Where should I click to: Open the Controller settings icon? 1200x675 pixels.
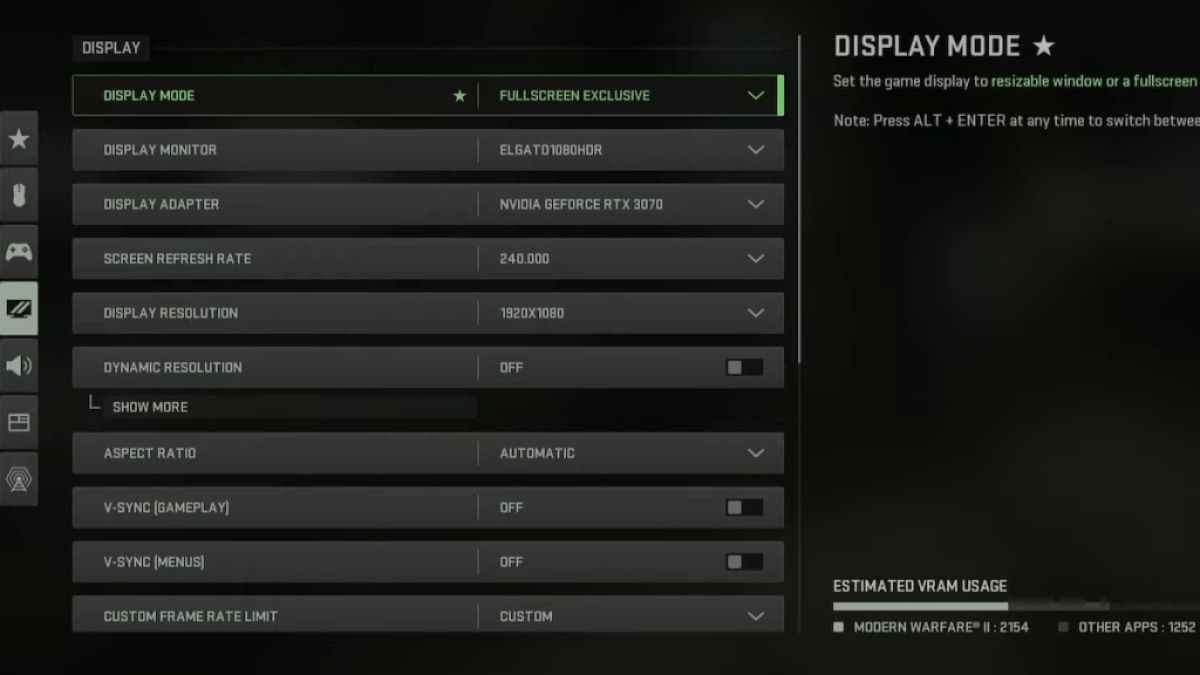coord(19,251)
